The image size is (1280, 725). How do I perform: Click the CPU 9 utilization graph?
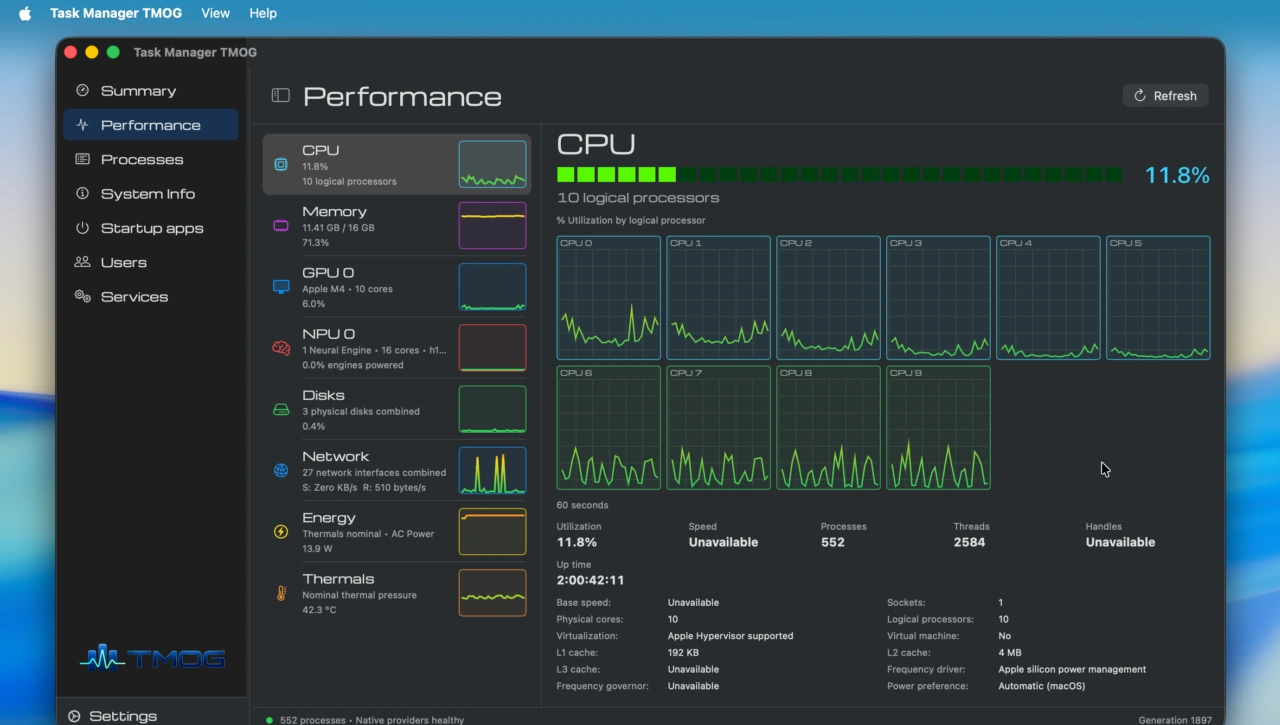[938, 428]
